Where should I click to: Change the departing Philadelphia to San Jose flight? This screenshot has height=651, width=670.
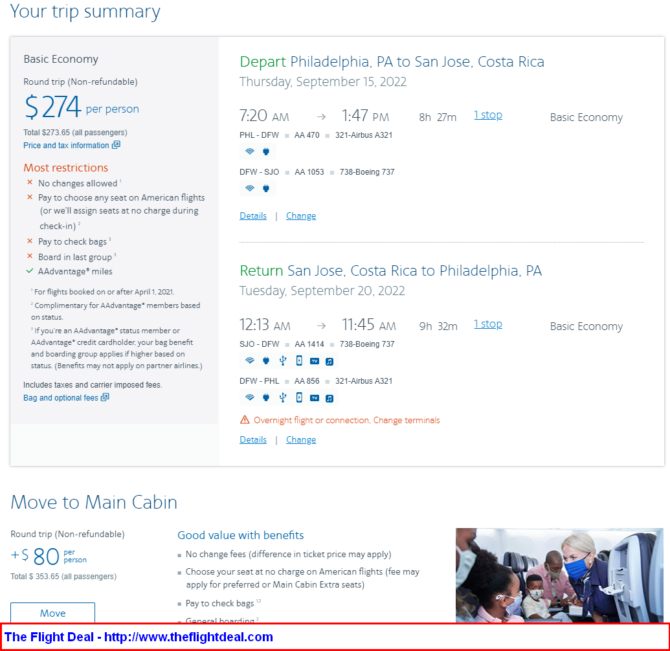click(x=301, y=216)
